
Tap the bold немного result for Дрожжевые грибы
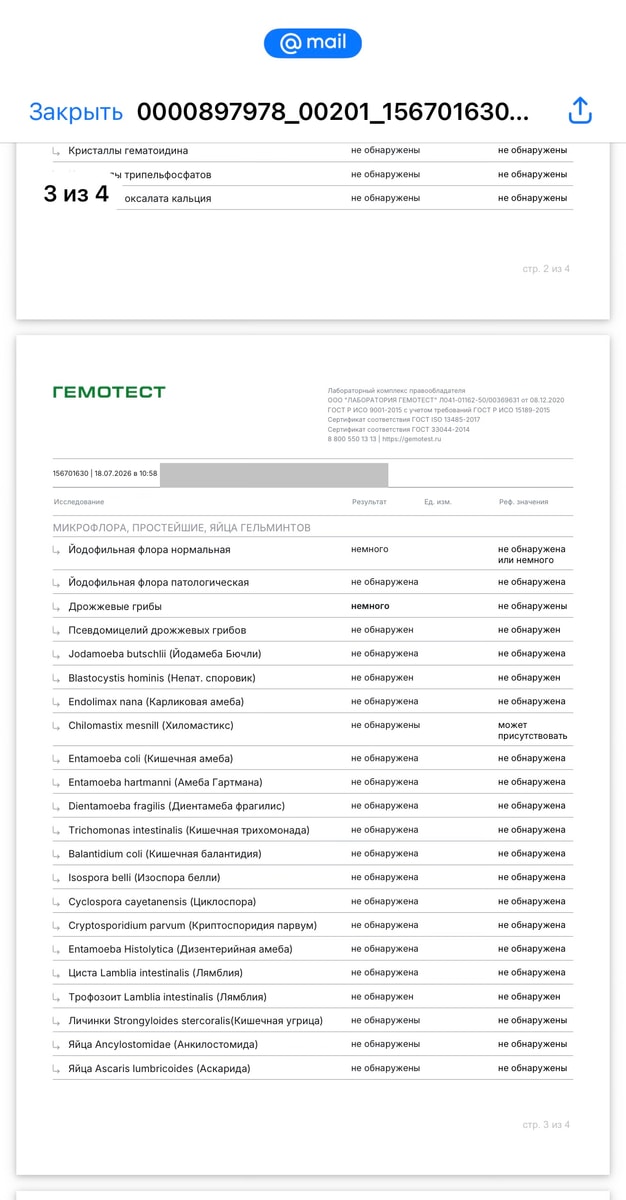point(370,606)
